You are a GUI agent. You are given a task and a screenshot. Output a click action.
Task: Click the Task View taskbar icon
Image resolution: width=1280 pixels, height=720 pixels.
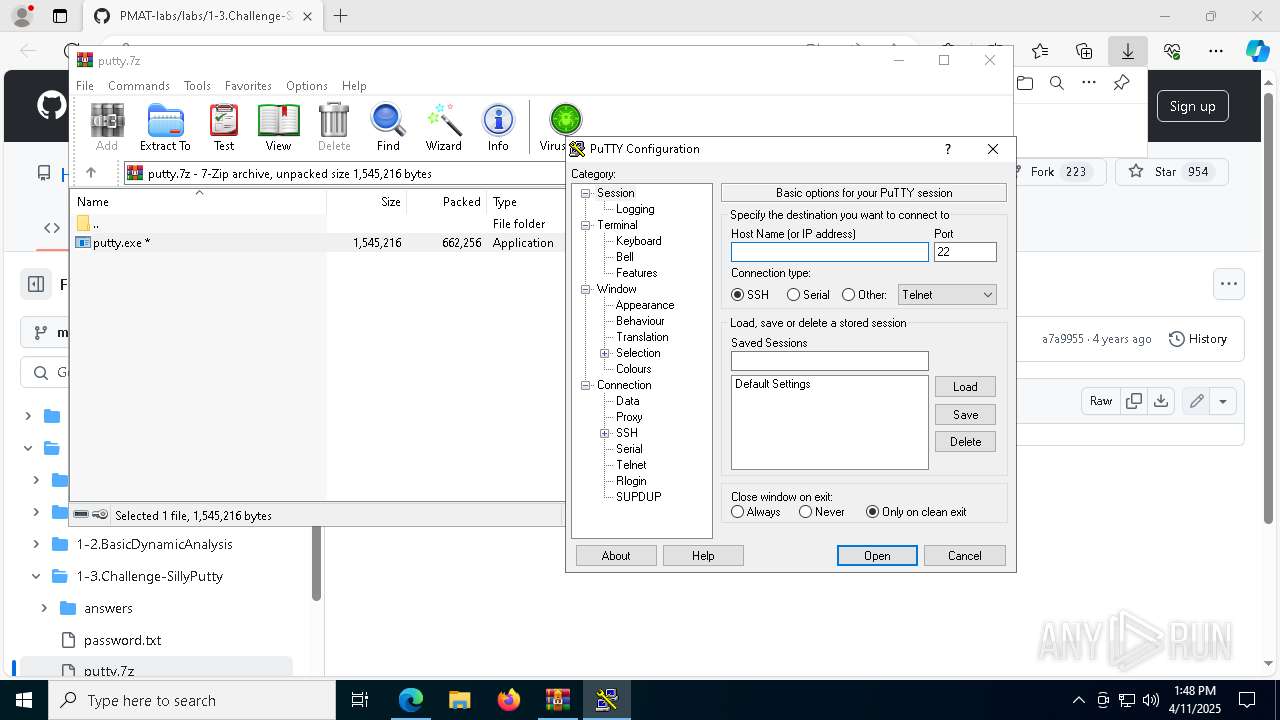pos(360,700)
